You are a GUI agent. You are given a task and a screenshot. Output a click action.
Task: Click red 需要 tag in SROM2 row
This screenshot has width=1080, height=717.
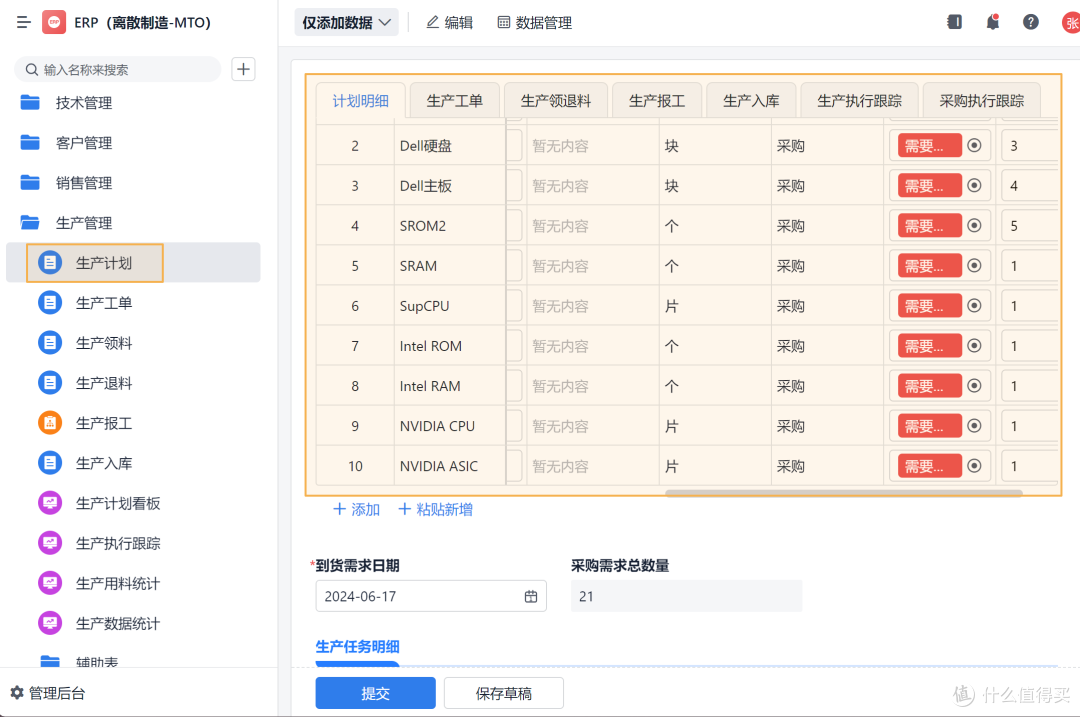coord(930,225)
